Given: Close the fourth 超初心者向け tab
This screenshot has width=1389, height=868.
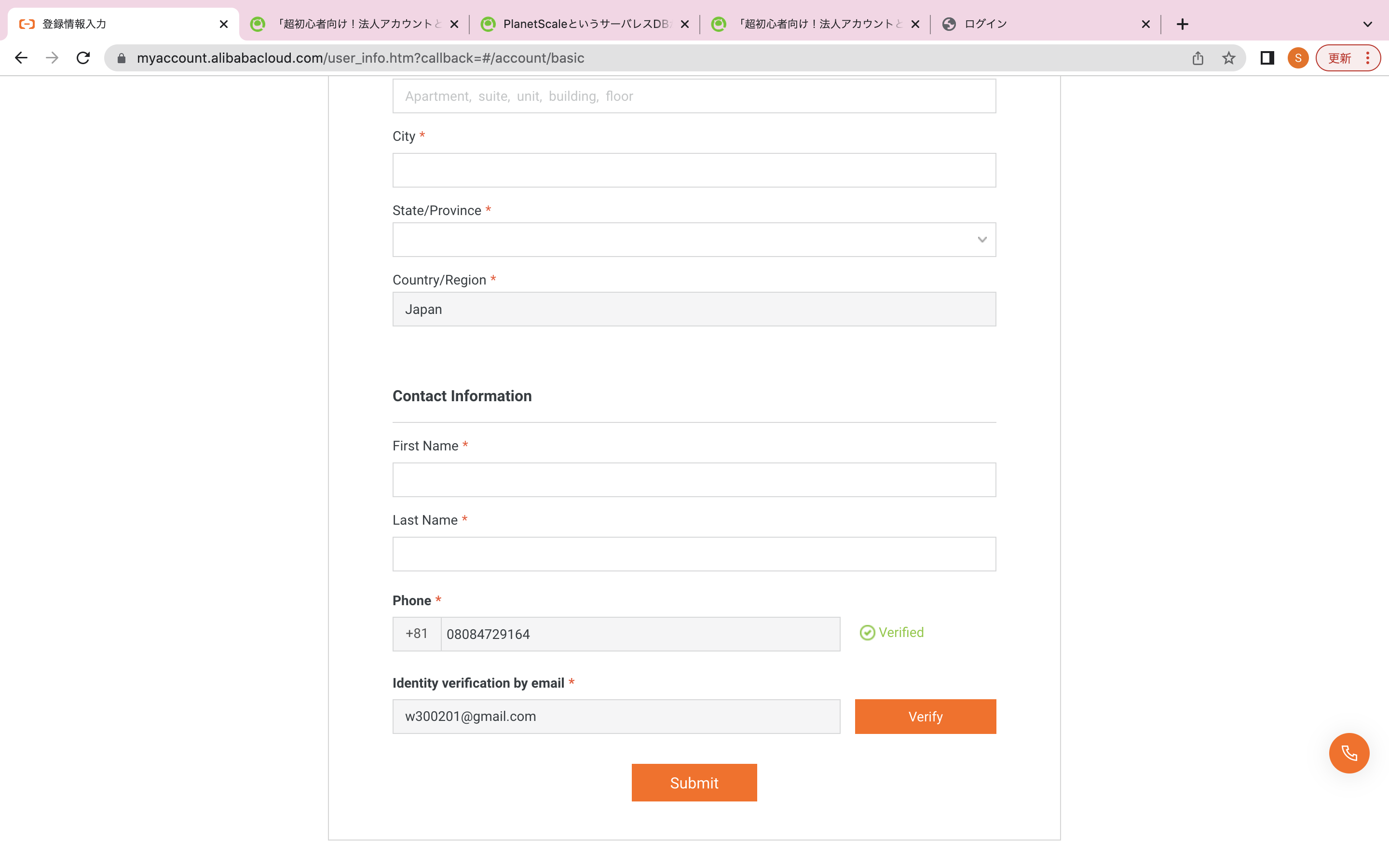Looking at the screenshot, I should tap(915, 24).
